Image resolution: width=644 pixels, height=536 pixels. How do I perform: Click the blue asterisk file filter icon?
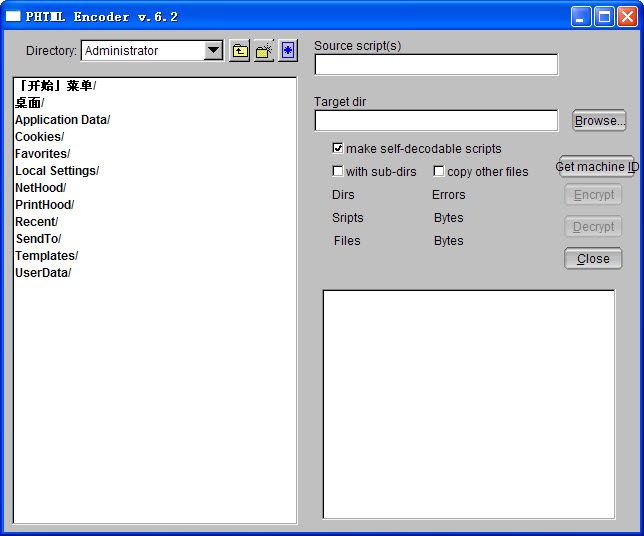[288, 51]
